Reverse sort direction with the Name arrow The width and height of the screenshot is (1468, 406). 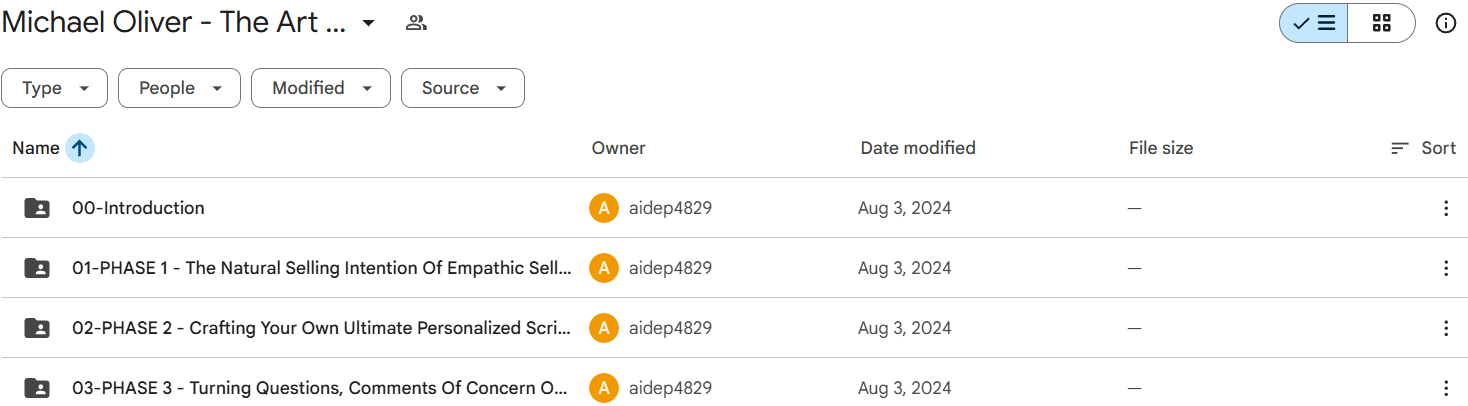[80, 148]
